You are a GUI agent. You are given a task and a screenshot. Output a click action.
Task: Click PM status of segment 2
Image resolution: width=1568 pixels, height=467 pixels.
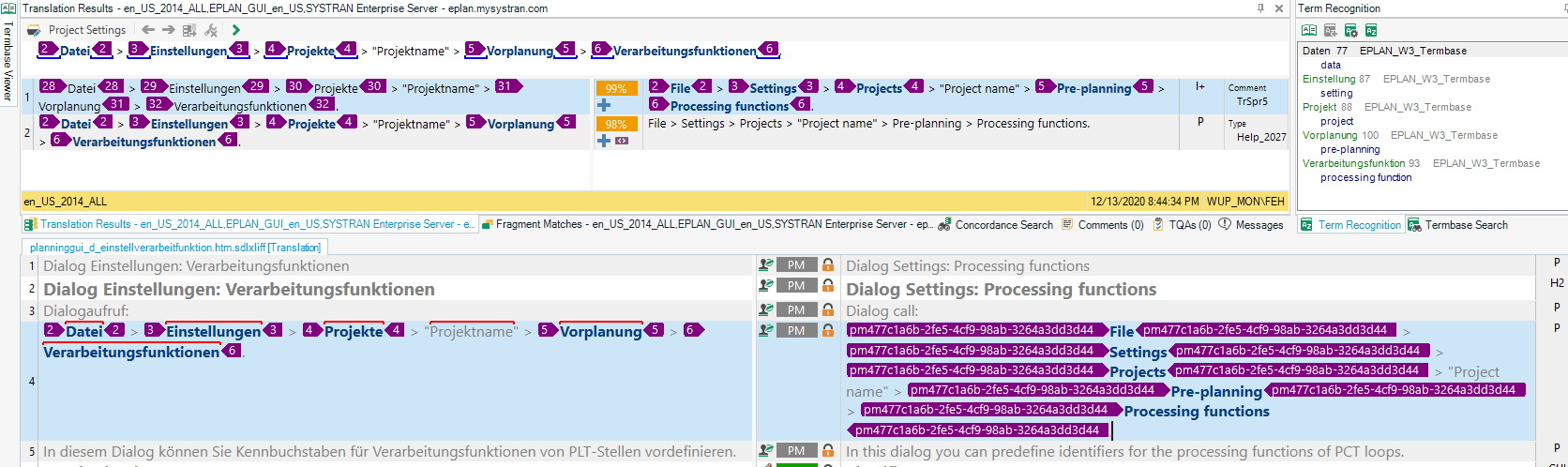[x=796, y=286]
